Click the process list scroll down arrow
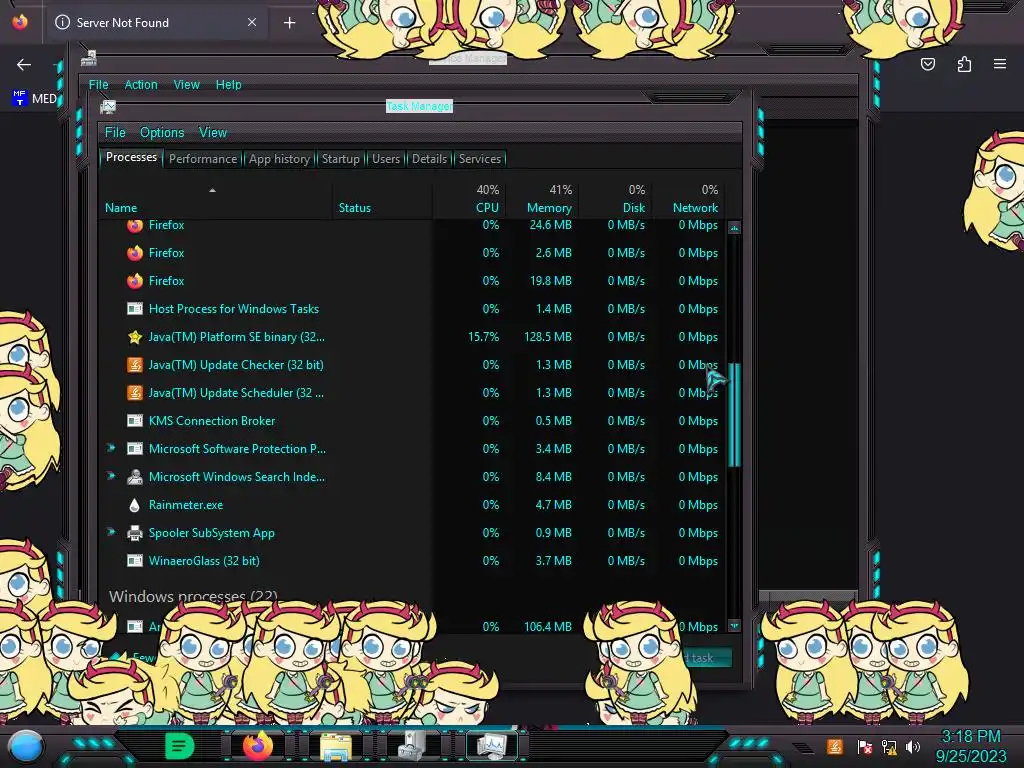 734,626
